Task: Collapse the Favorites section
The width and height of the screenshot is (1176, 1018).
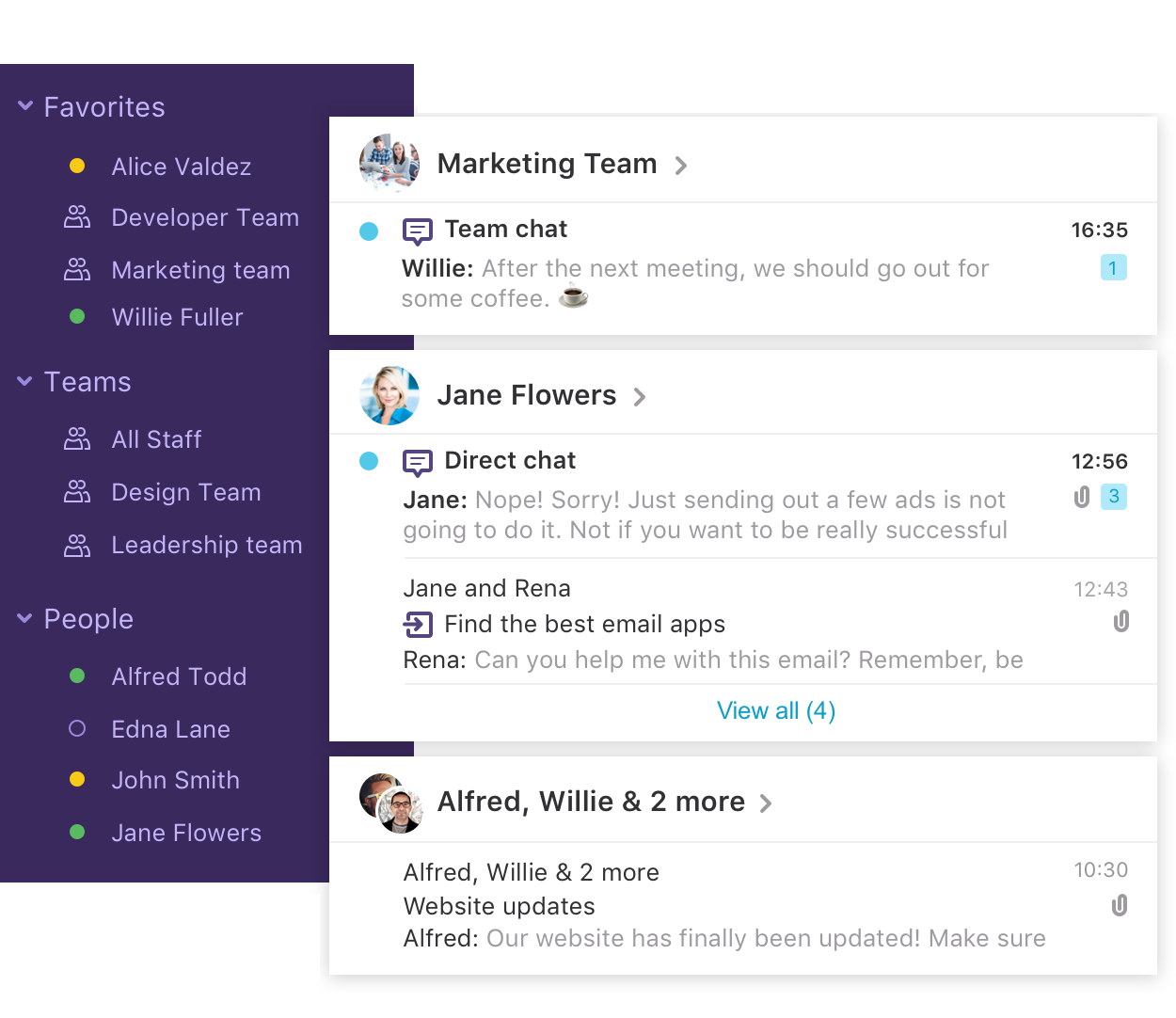Action: tap(24, 106)
